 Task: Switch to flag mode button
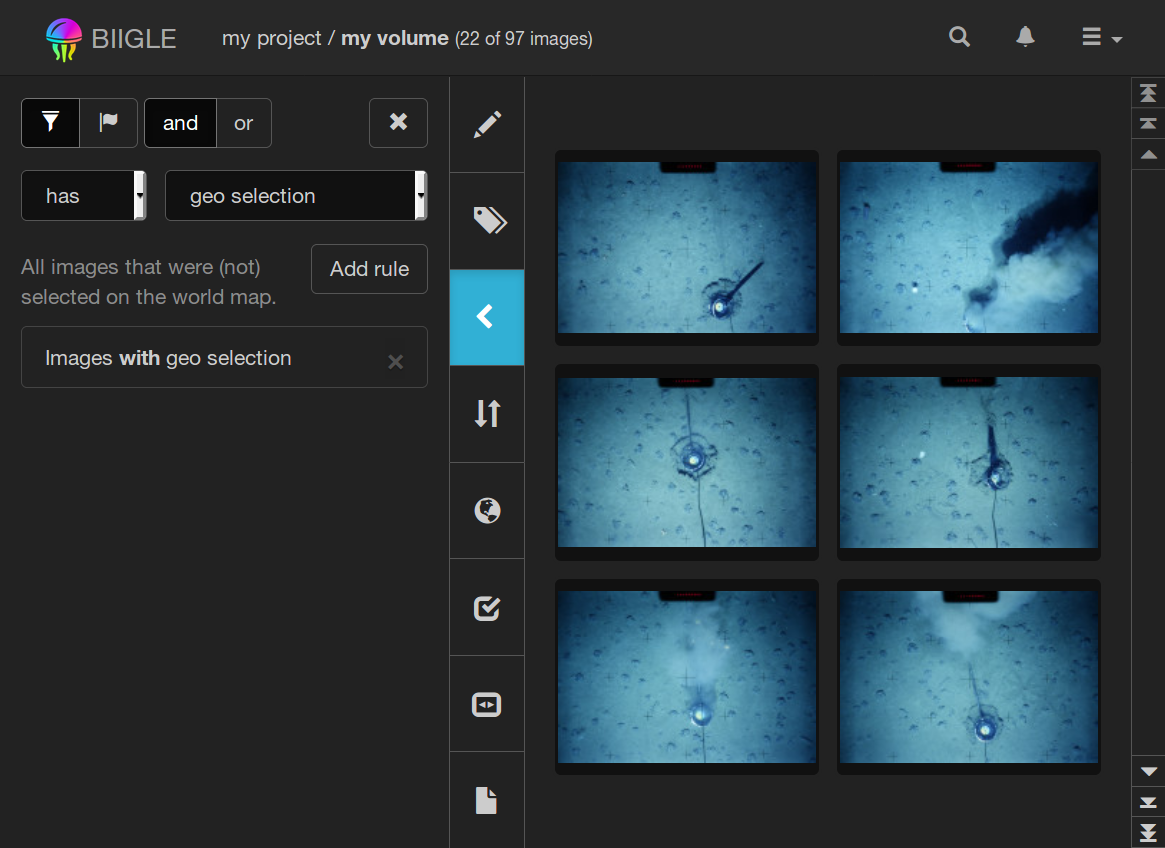coord(108,123)
